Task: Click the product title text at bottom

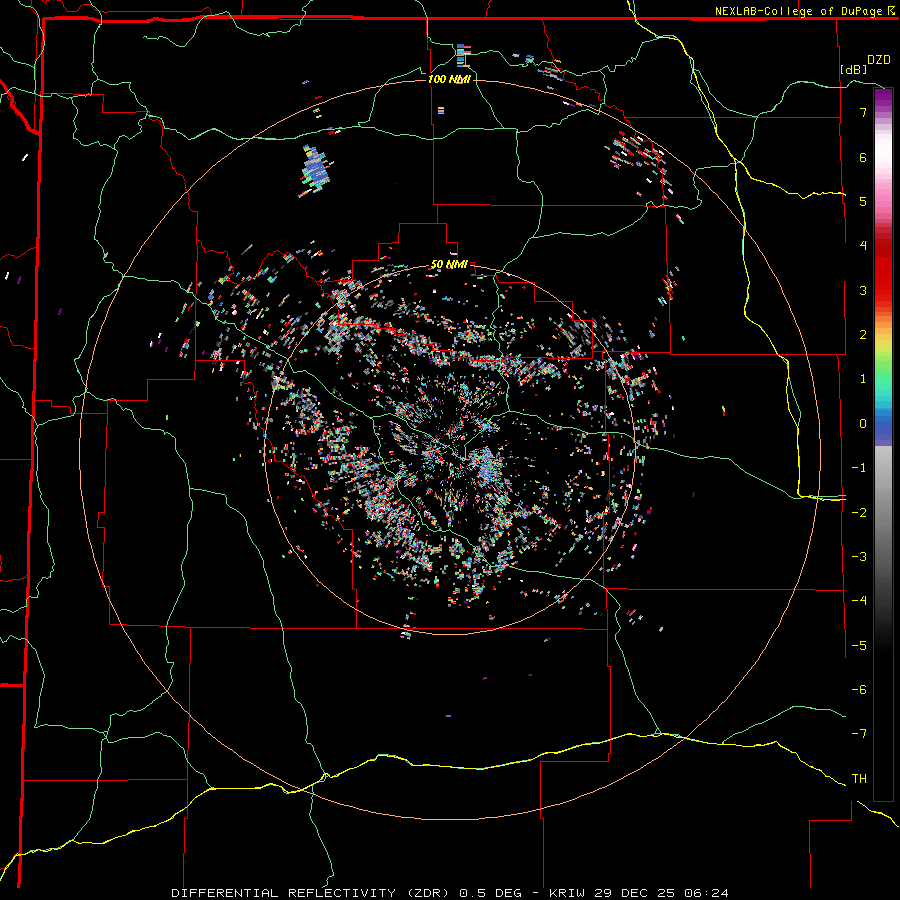Action: point(450,893)
